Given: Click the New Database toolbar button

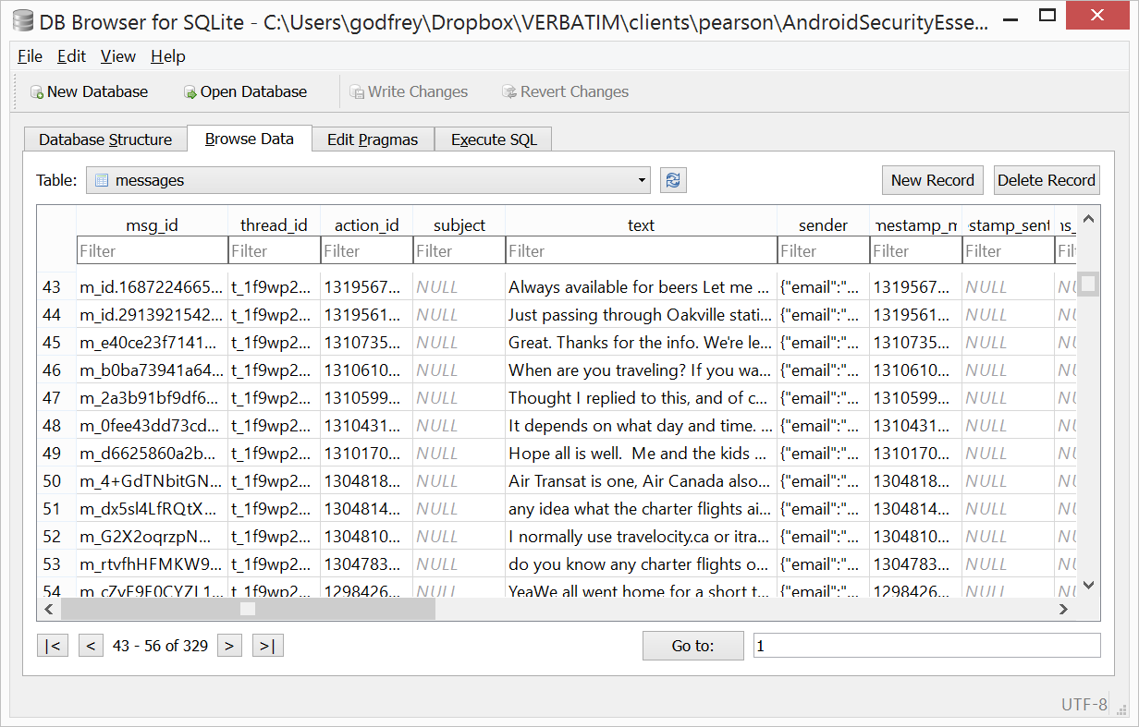Looking at the screenshot, I should point(89,92).
